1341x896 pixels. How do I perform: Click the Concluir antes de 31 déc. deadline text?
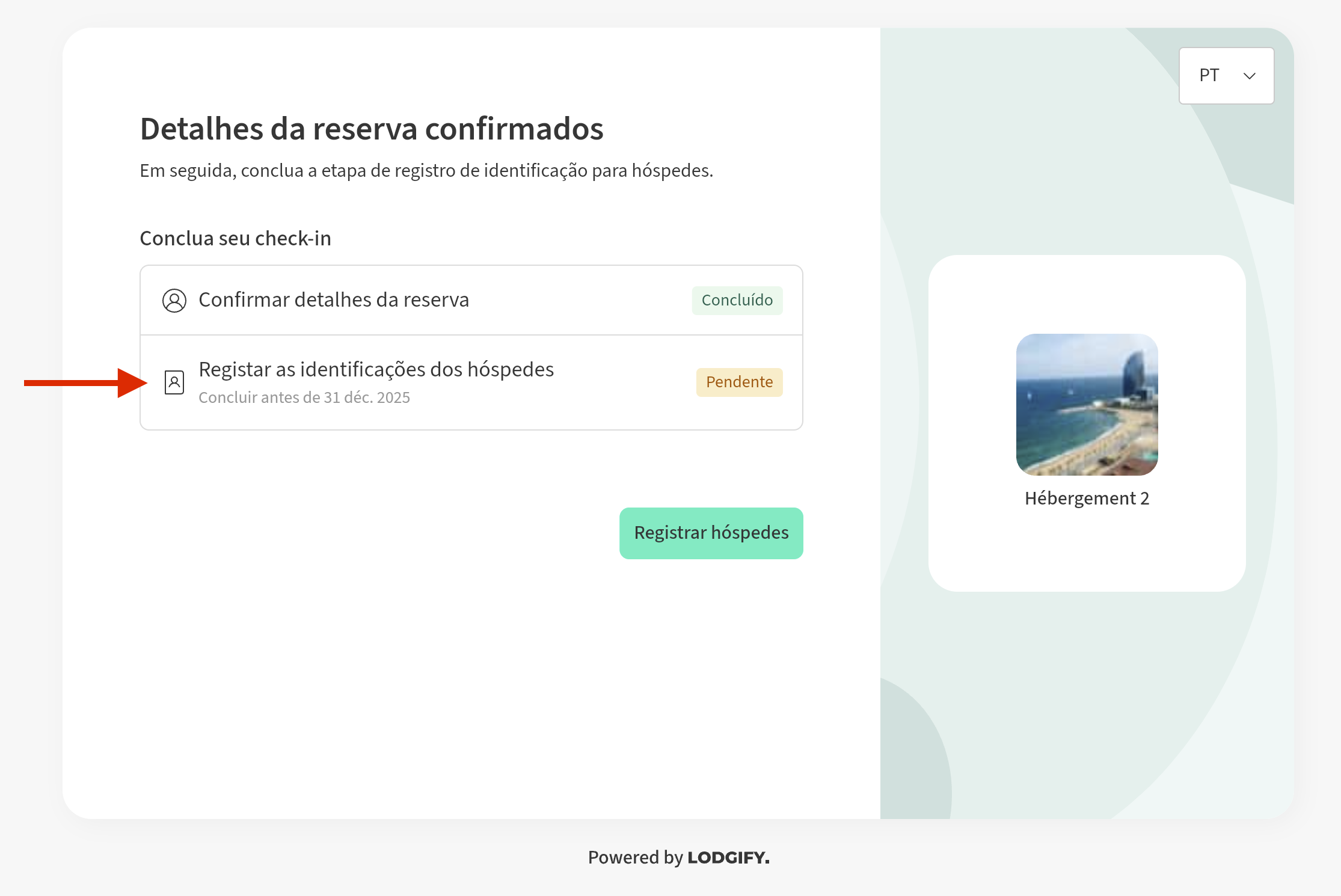point(304,397)
